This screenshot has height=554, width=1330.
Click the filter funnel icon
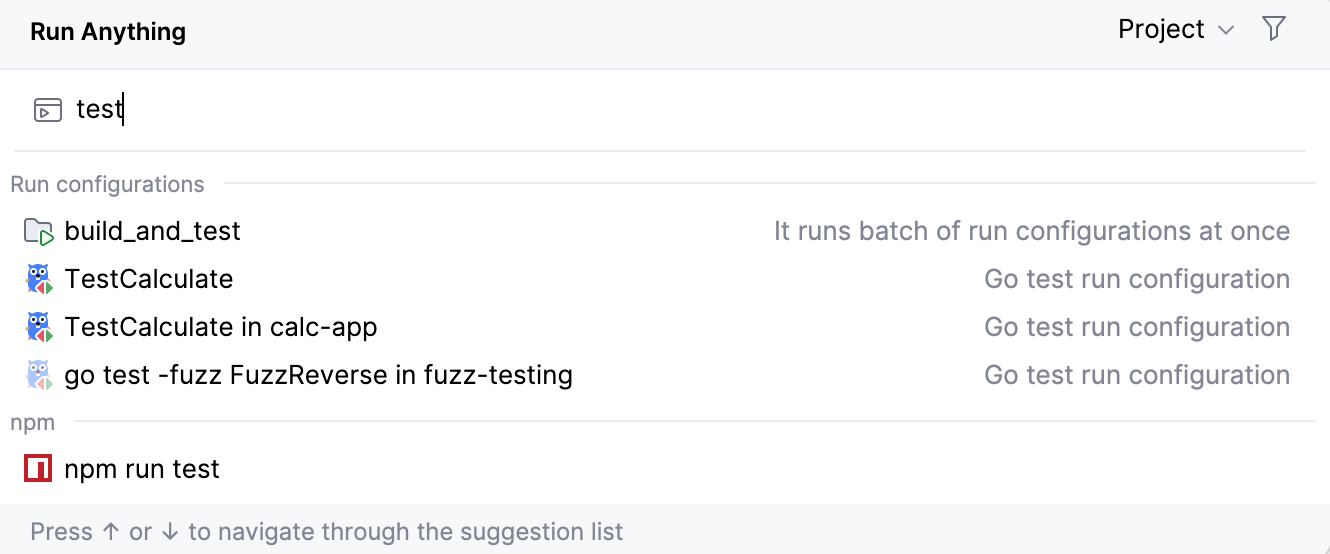(1273, 29)
